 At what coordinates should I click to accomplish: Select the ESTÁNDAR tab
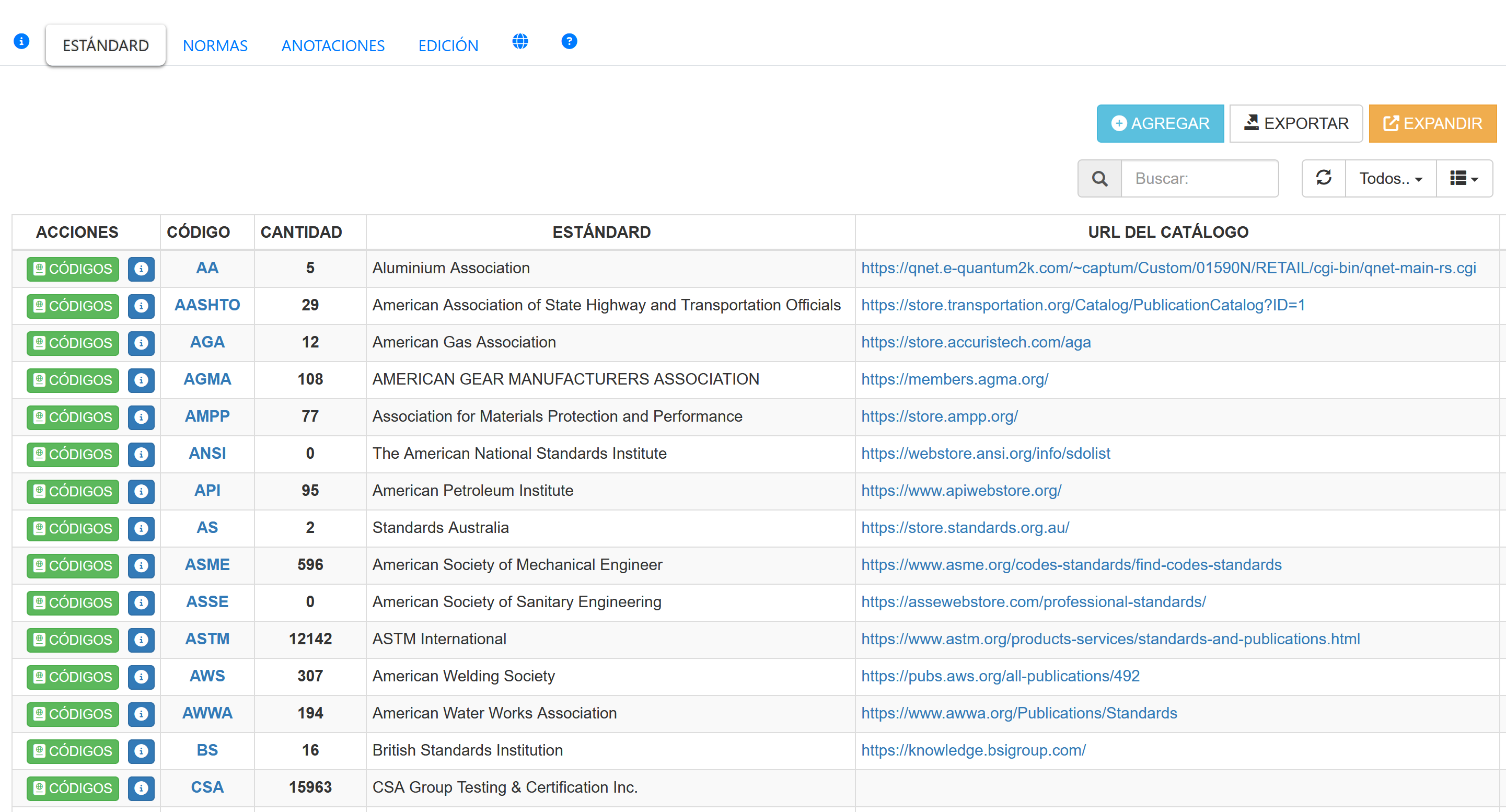[x=106, y=45]
